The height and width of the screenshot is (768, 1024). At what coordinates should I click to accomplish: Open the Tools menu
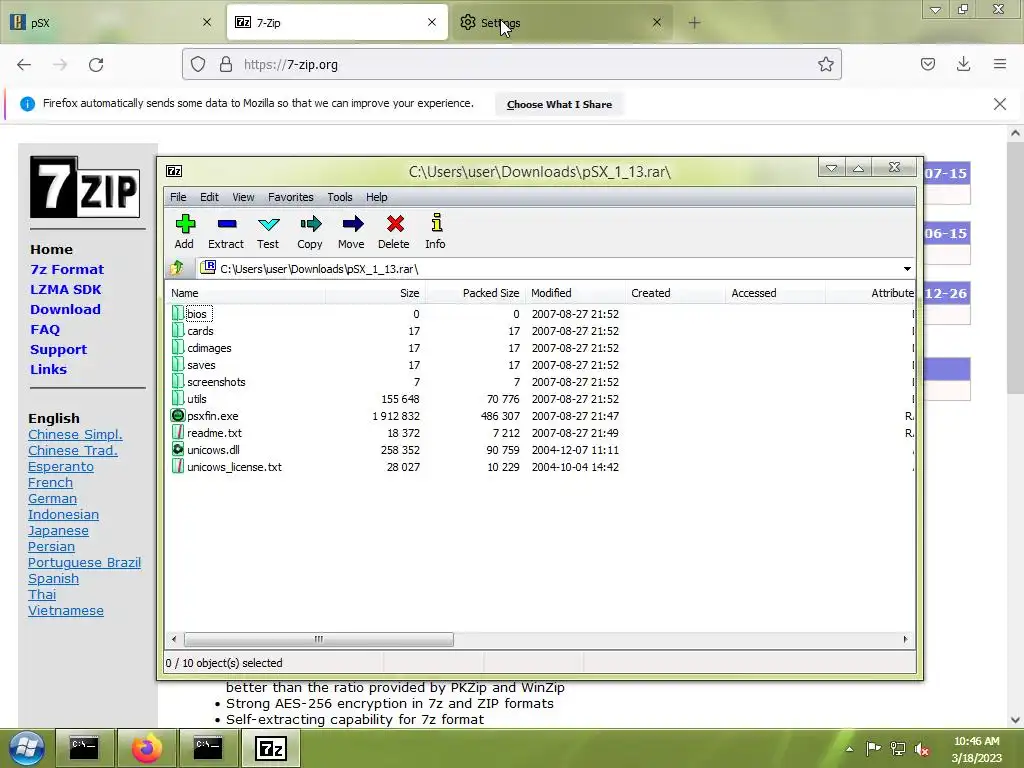click(x=340, y=197)
